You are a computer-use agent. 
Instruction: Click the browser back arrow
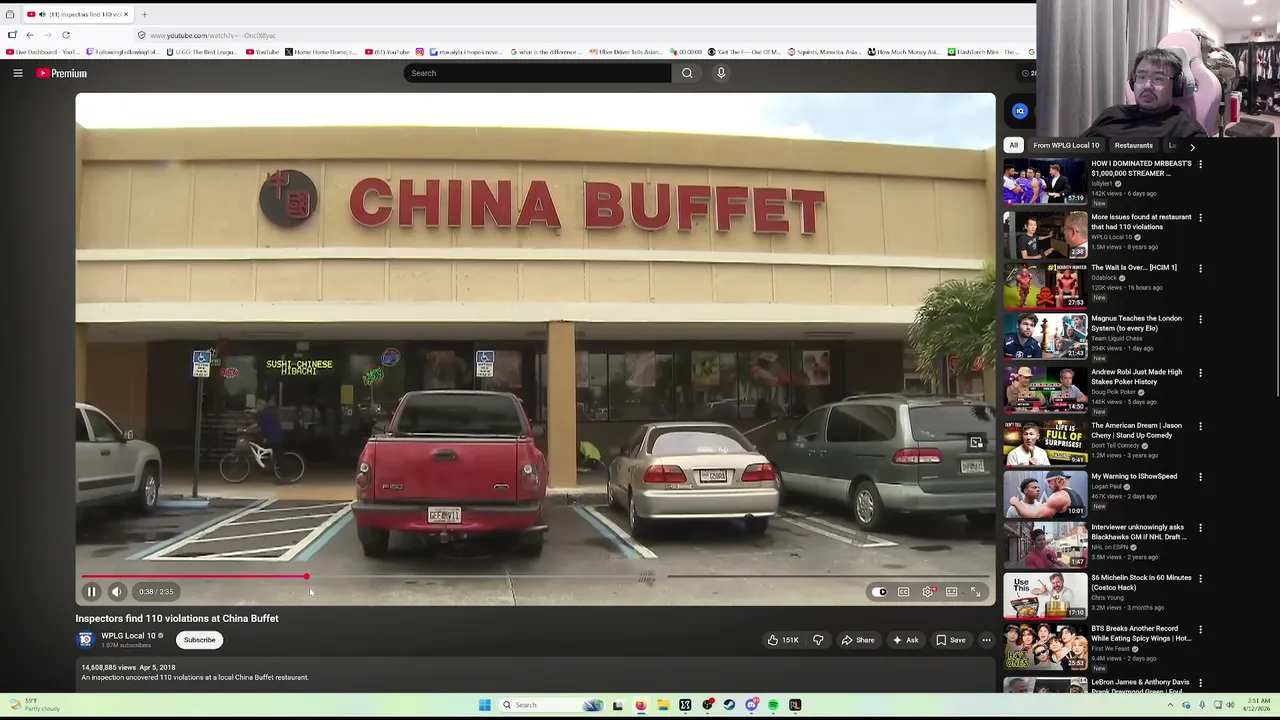click(x=29, y=35)
